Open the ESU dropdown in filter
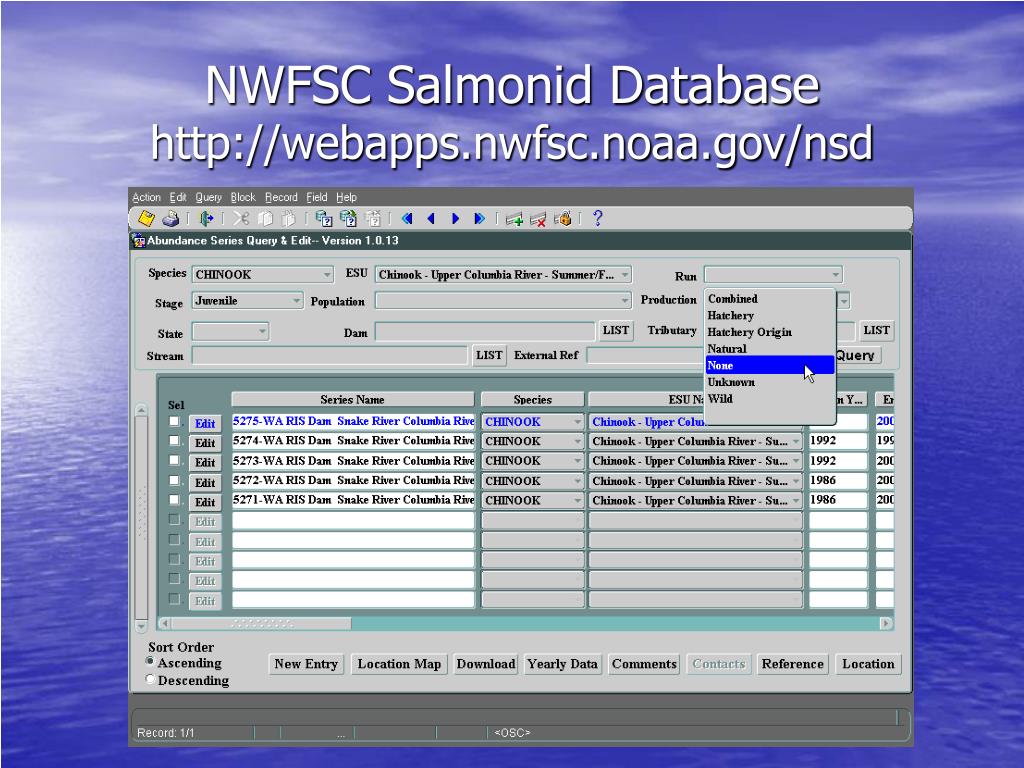Viewport: 1024px width, 768px height. (625, 275)
